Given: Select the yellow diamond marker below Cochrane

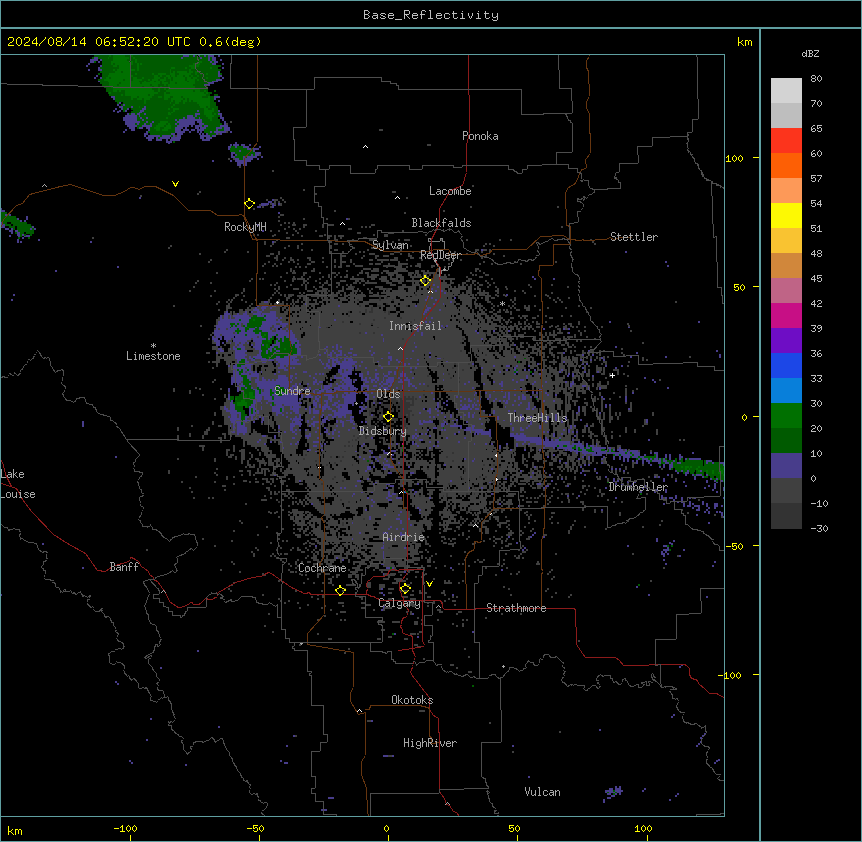Looking at the screenshot, I should coord(340,591).
